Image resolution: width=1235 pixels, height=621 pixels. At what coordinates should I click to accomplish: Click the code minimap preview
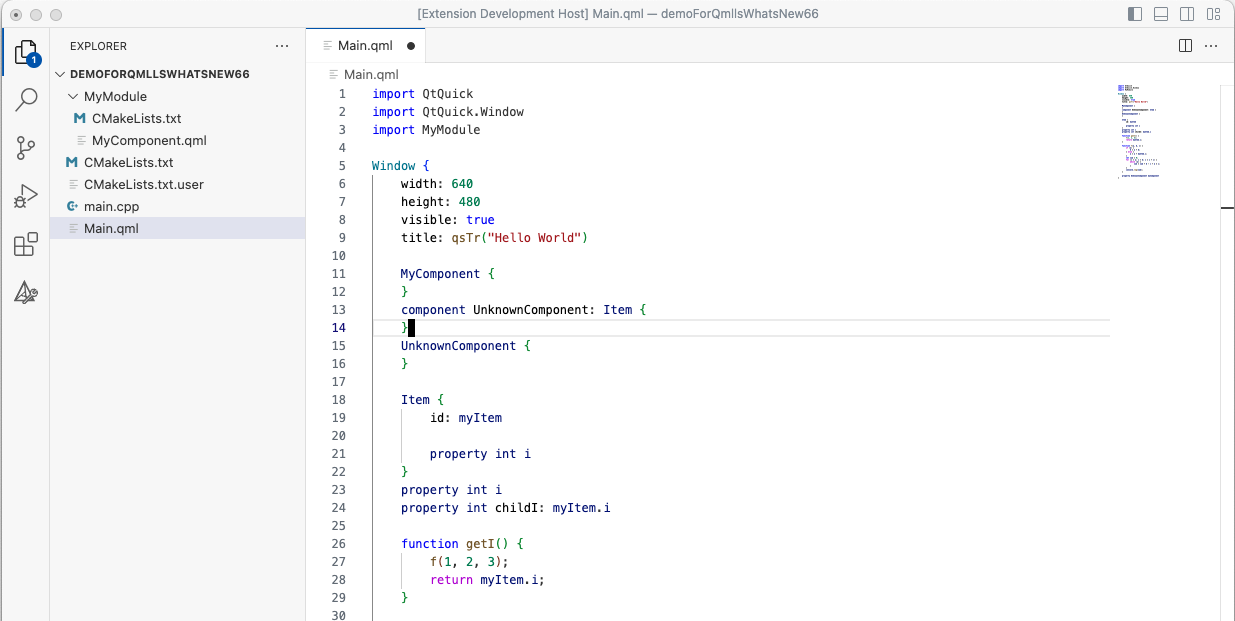click(1138, 131)
